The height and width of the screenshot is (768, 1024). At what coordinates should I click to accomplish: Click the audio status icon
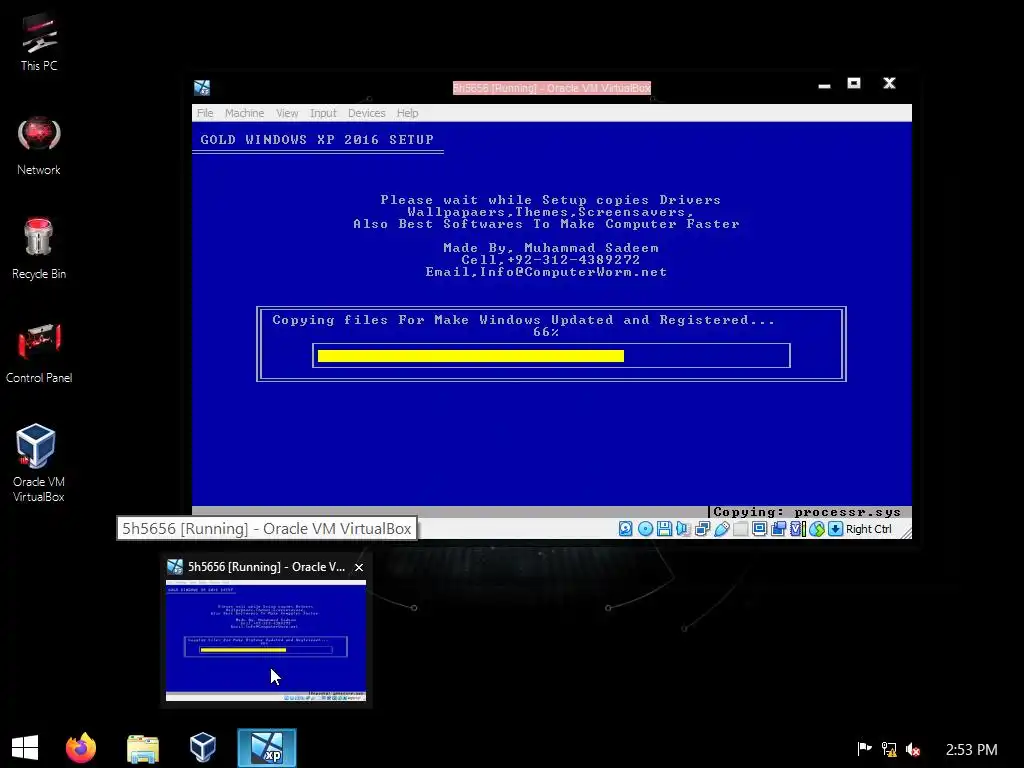pyautogui.click(x=683, y=529)
